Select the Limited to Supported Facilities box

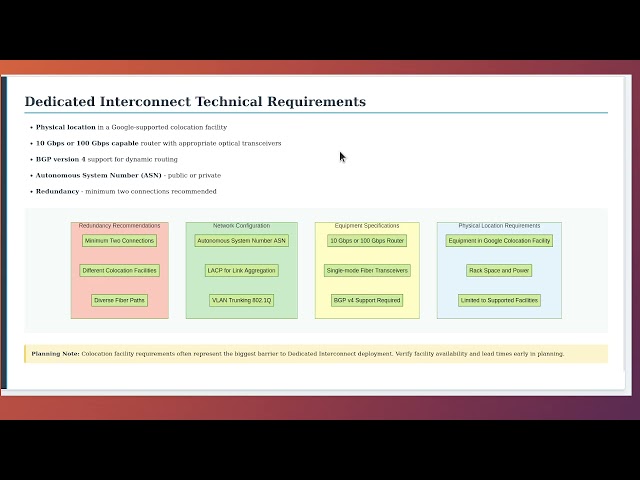tap(499, 300)
